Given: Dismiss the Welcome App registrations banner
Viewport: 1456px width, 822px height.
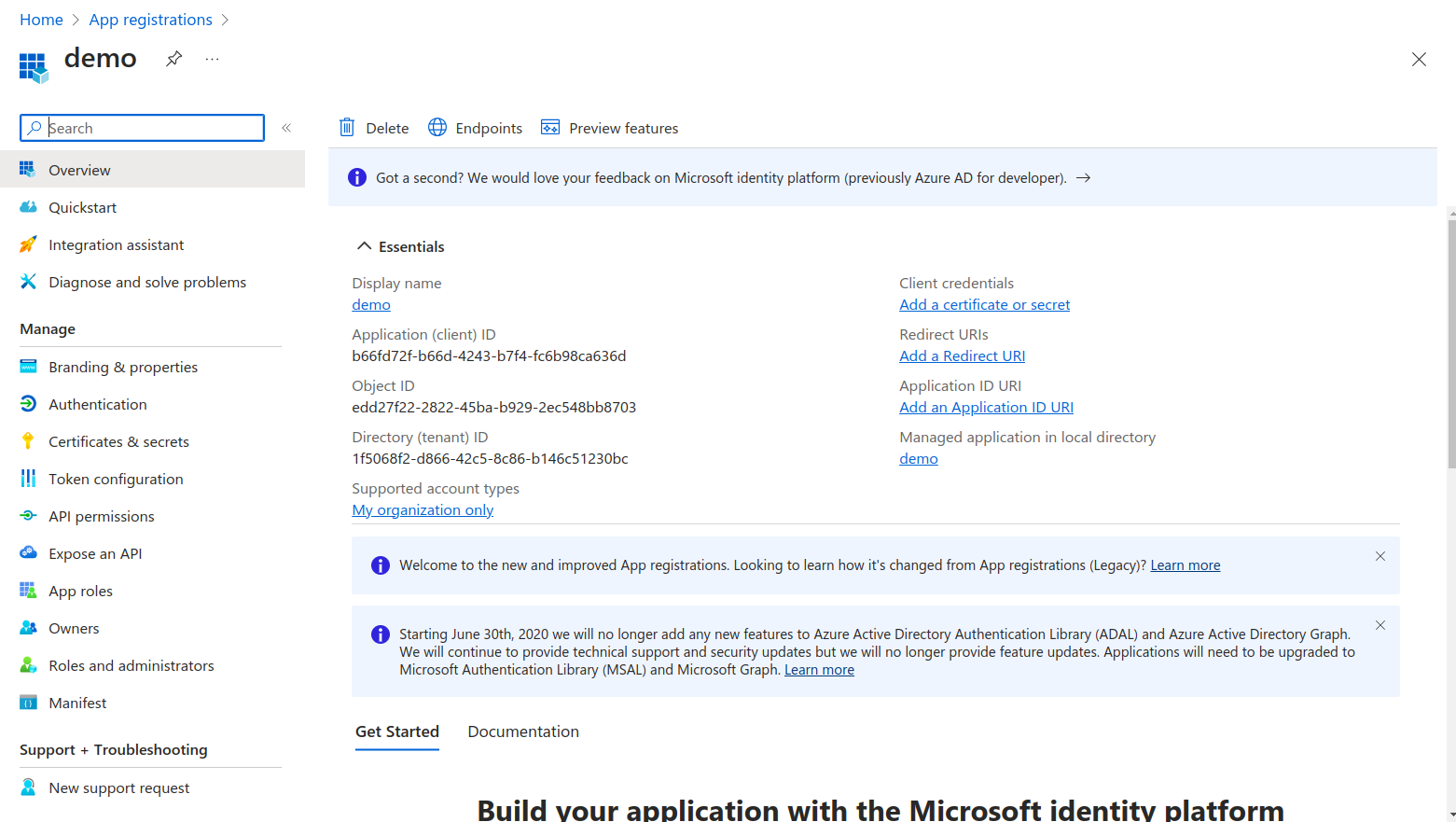Looking at the screenshot, I should click(1380, 556).
